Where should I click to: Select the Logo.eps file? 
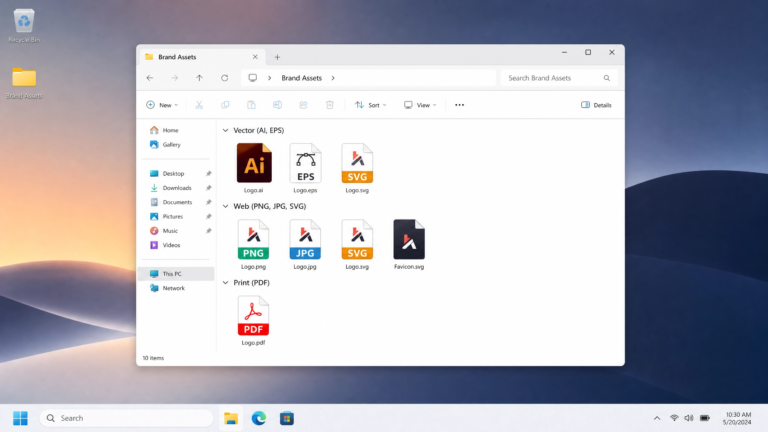[305, 168]
